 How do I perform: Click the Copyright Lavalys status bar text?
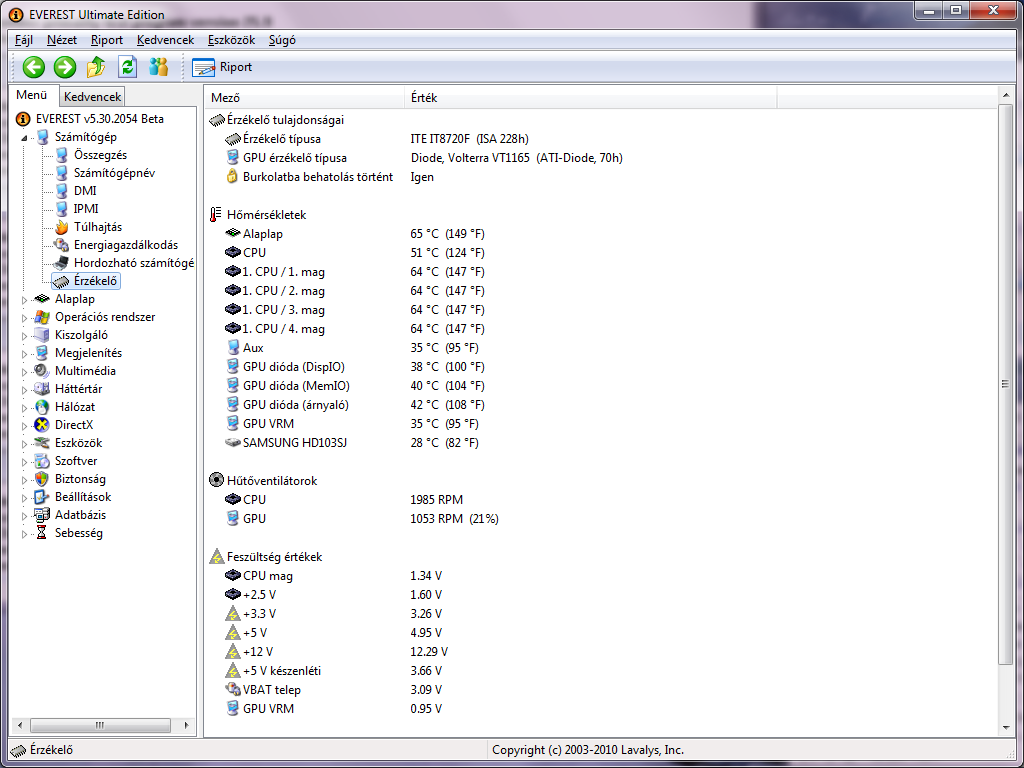tap(588, 750)
